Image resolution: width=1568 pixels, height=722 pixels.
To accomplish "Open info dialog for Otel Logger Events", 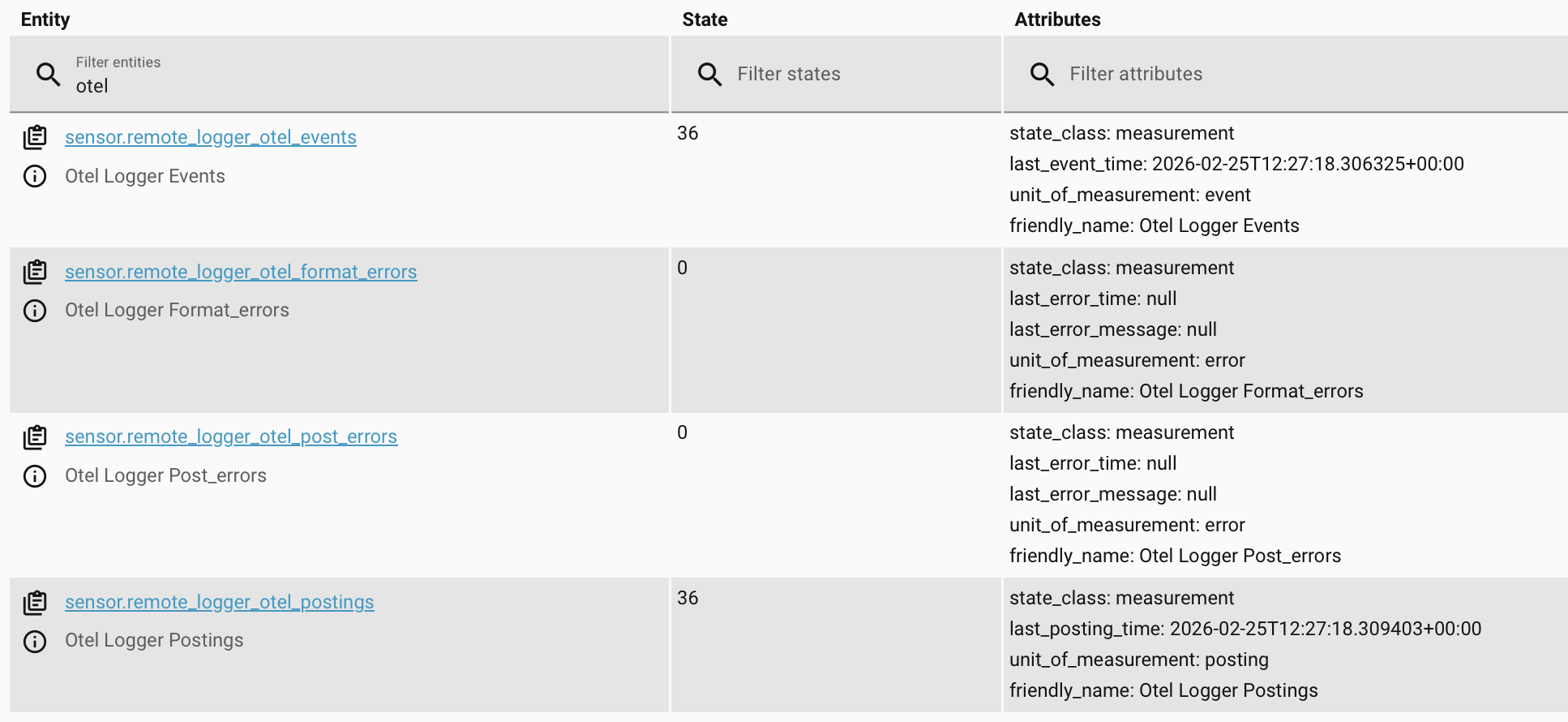I will (x=35, y=176).
